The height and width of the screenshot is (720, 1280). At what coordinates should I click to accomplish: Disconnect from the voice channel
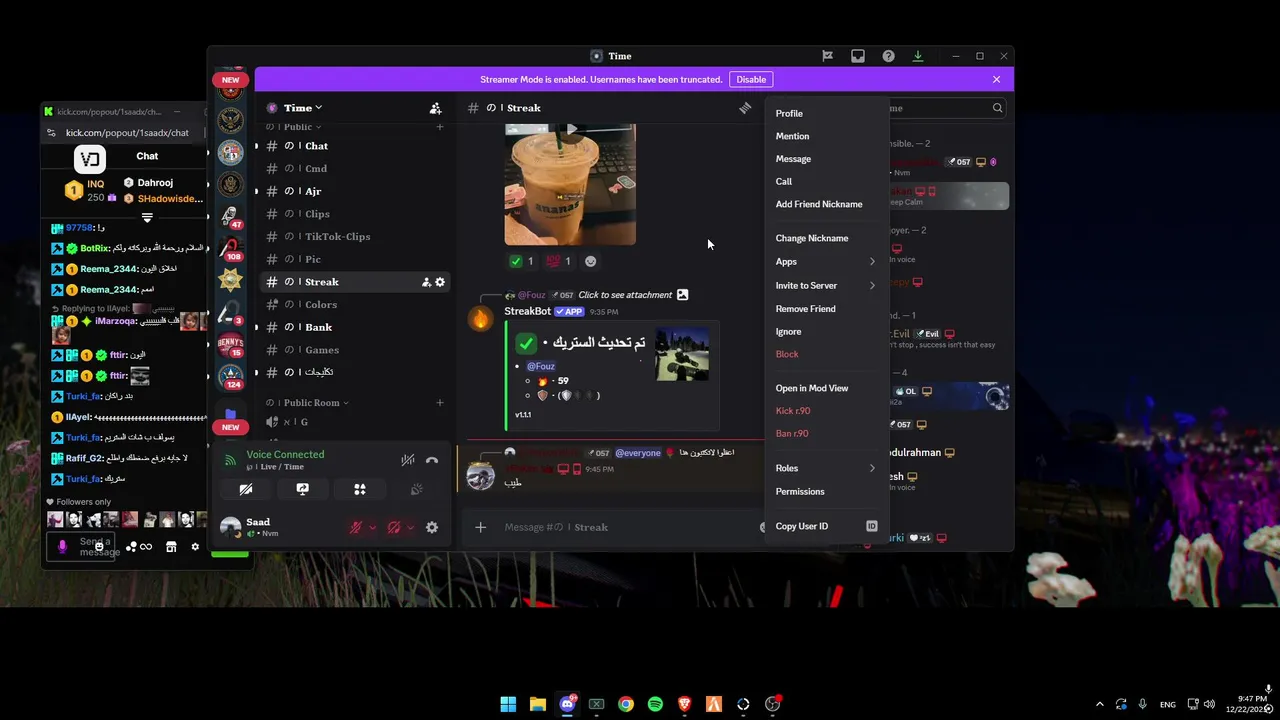(432, 460)
